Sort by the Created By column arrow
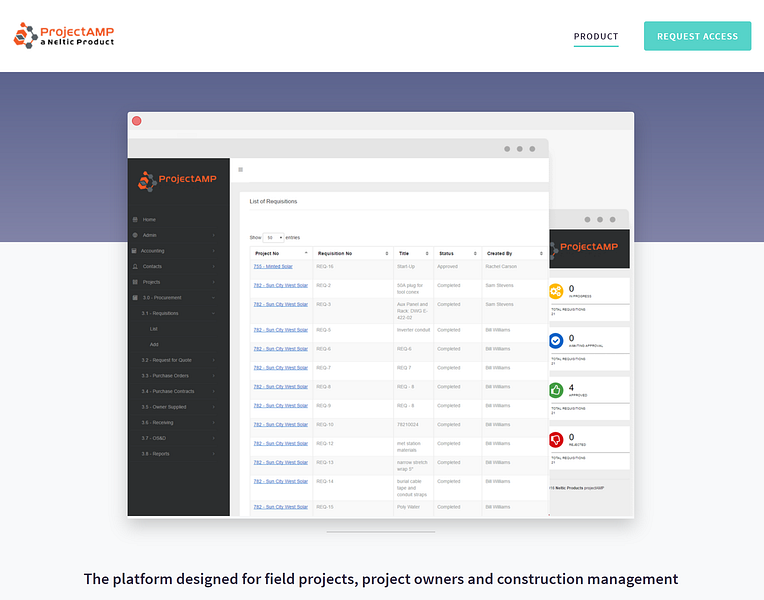This screenshot has height=600, width=764. [x=541, y=253]
